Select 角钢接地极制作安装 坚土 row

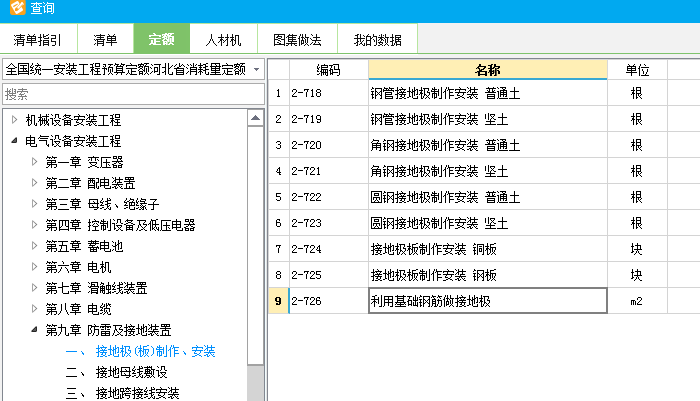488,171
